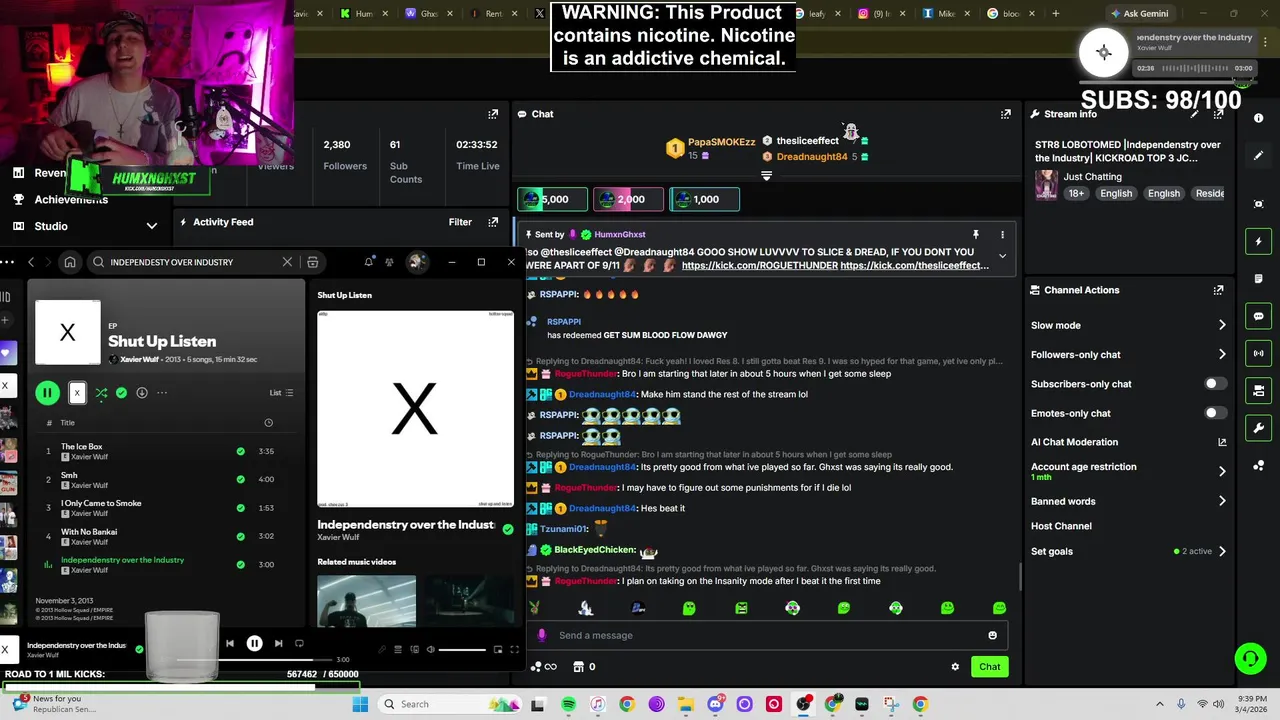
Task: Toggle repeat in Spotify player bar
Action: (x=299, y=644)
